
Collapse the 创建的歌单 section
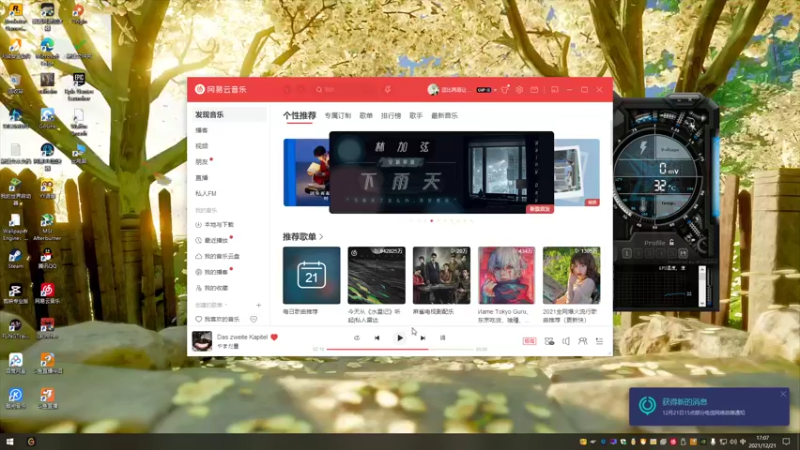point(211,305)
